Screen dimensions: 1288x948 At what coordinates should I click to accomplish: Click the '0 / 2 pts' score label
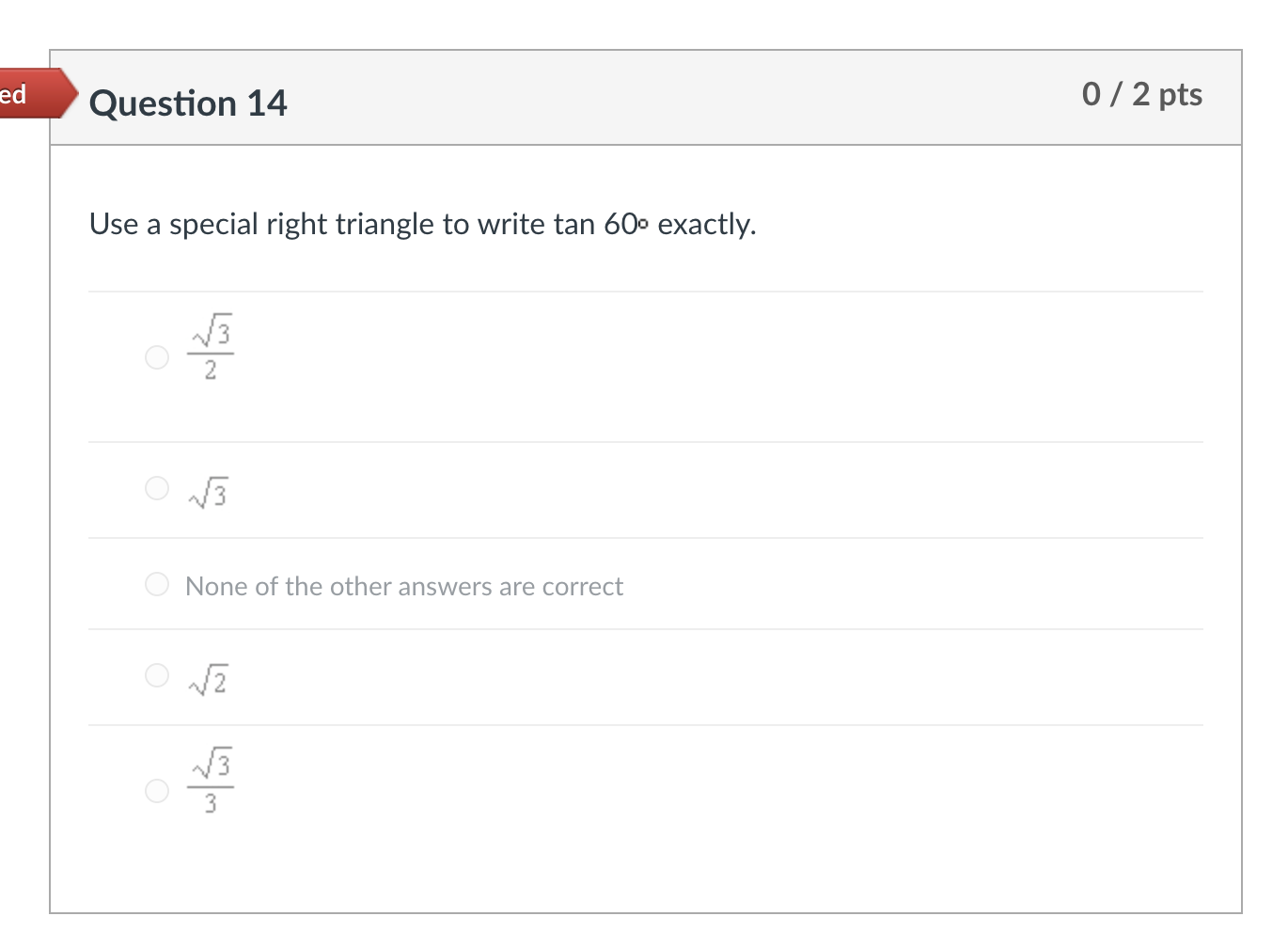(1141, 94)
